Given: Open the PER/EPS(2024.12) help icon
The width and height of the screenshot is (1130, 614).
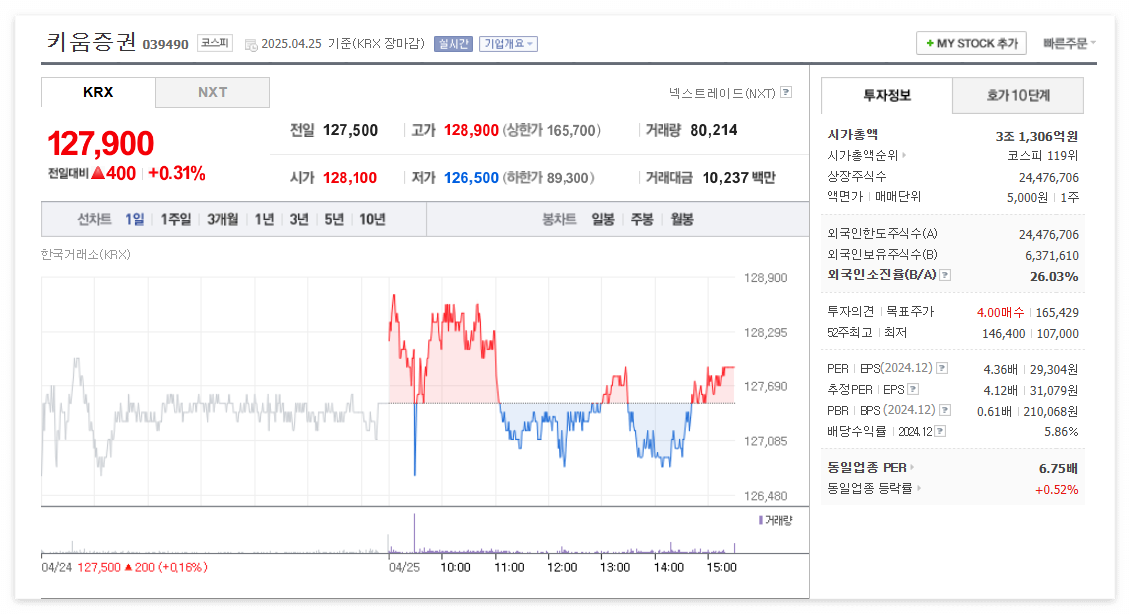Looking at the screenshot, I should (x=943, y=368).
